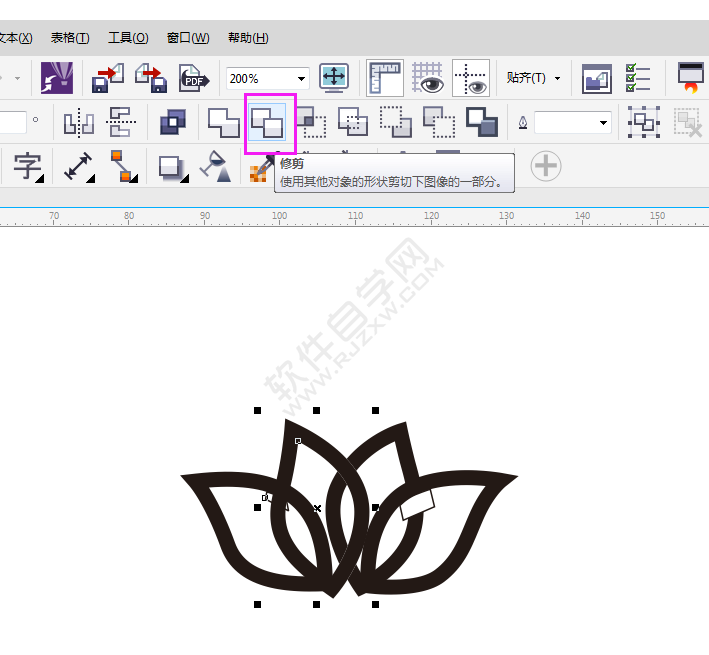
Task: Click the full-screen preview icon
Action: 334,78
